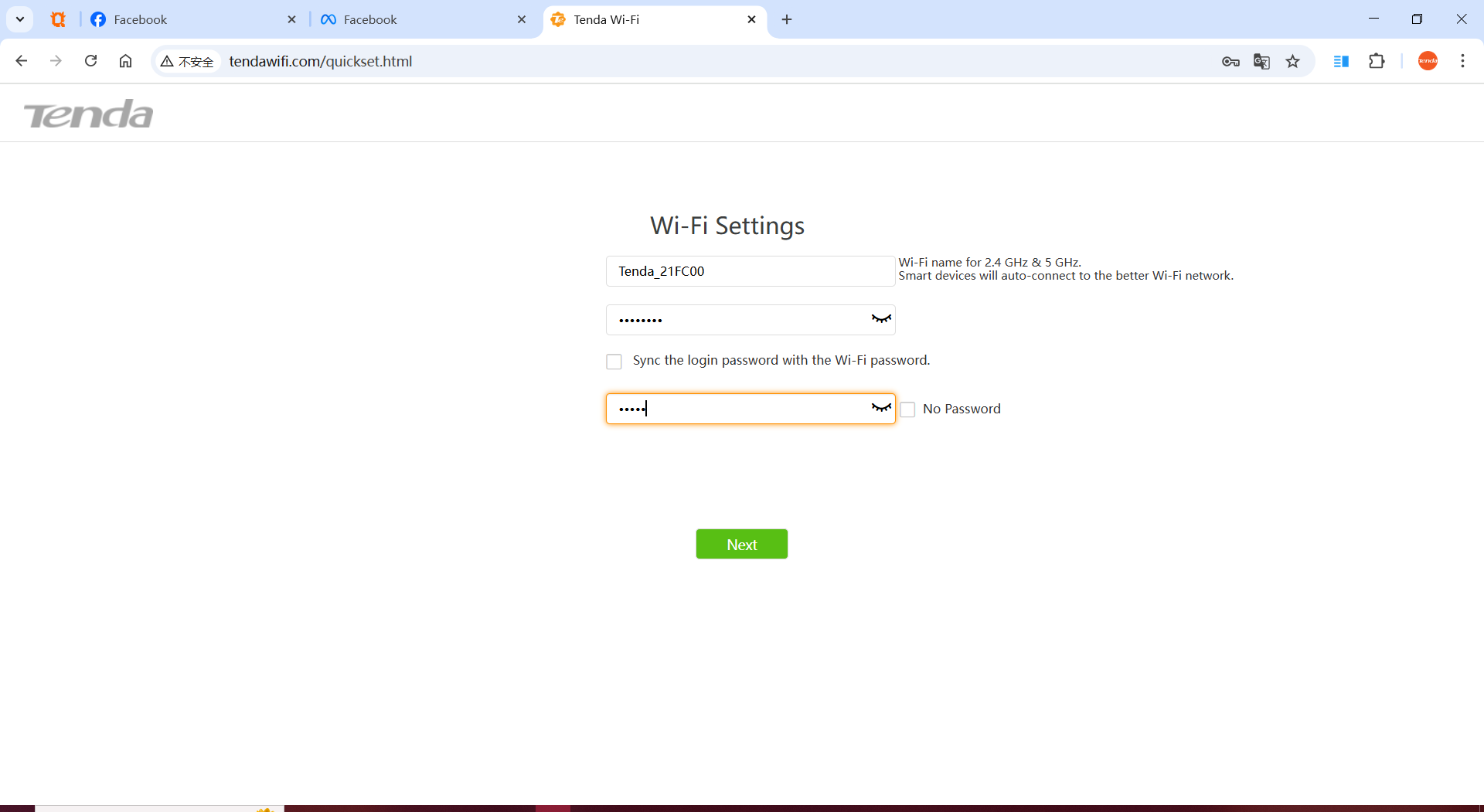The image size is (1484, 812).
Task: Open the password manager key icon
Action: coord(1230,62)
